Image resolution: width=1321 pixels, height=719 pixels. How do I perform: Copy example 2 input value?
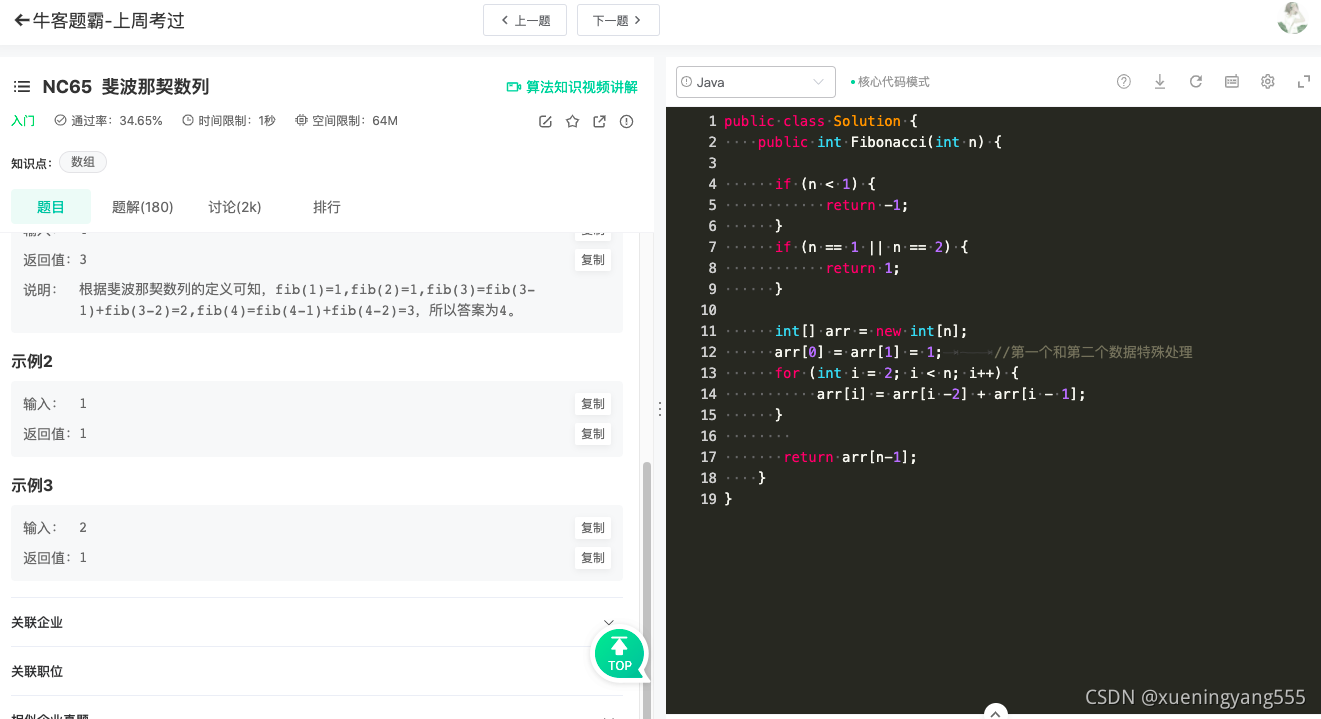593,404
